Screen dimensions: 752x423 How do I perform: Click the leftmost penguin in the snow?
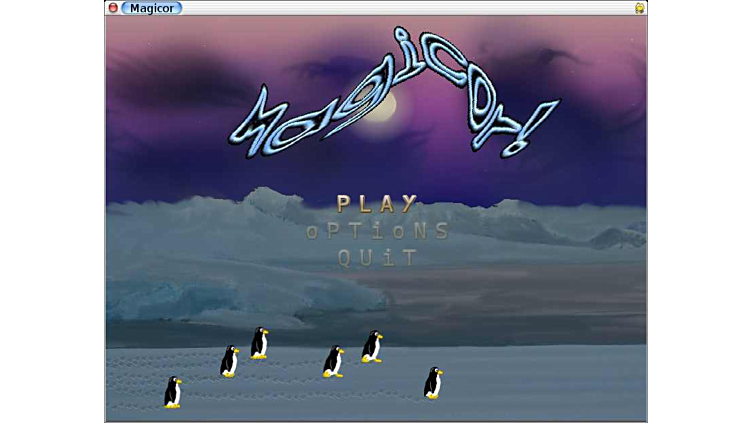(x=173, y=392)
